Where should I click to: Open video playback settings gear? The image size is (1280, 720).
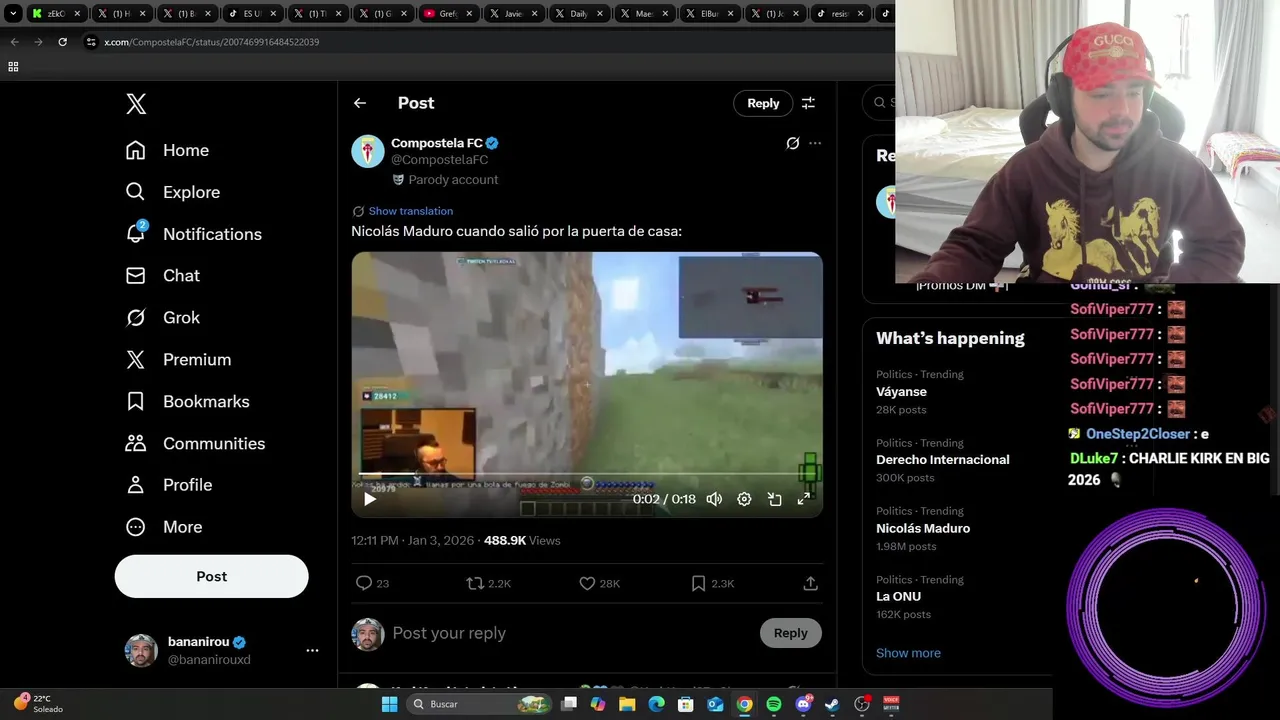coord(744,499)
